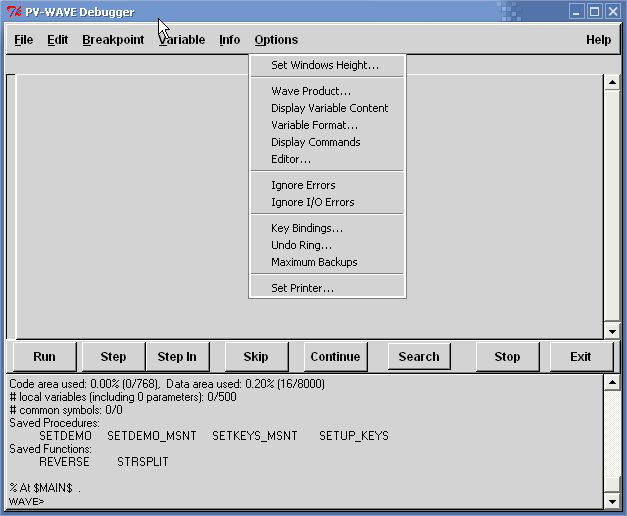
Task: Click the REVERSE function name
Action: coord(64,462)
